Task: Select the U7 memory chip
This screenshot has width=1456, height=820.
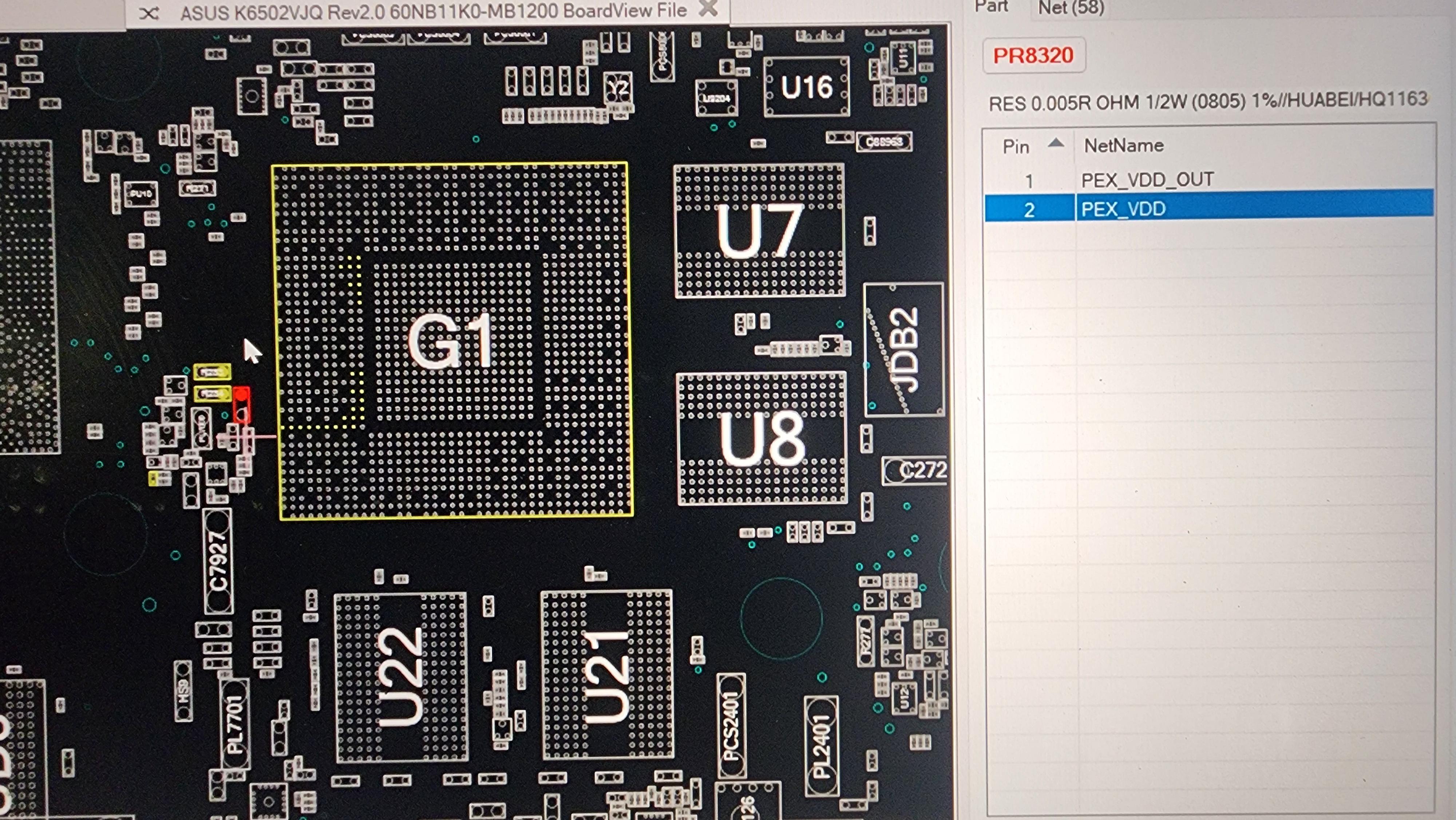Action: [x=759, y=231]
